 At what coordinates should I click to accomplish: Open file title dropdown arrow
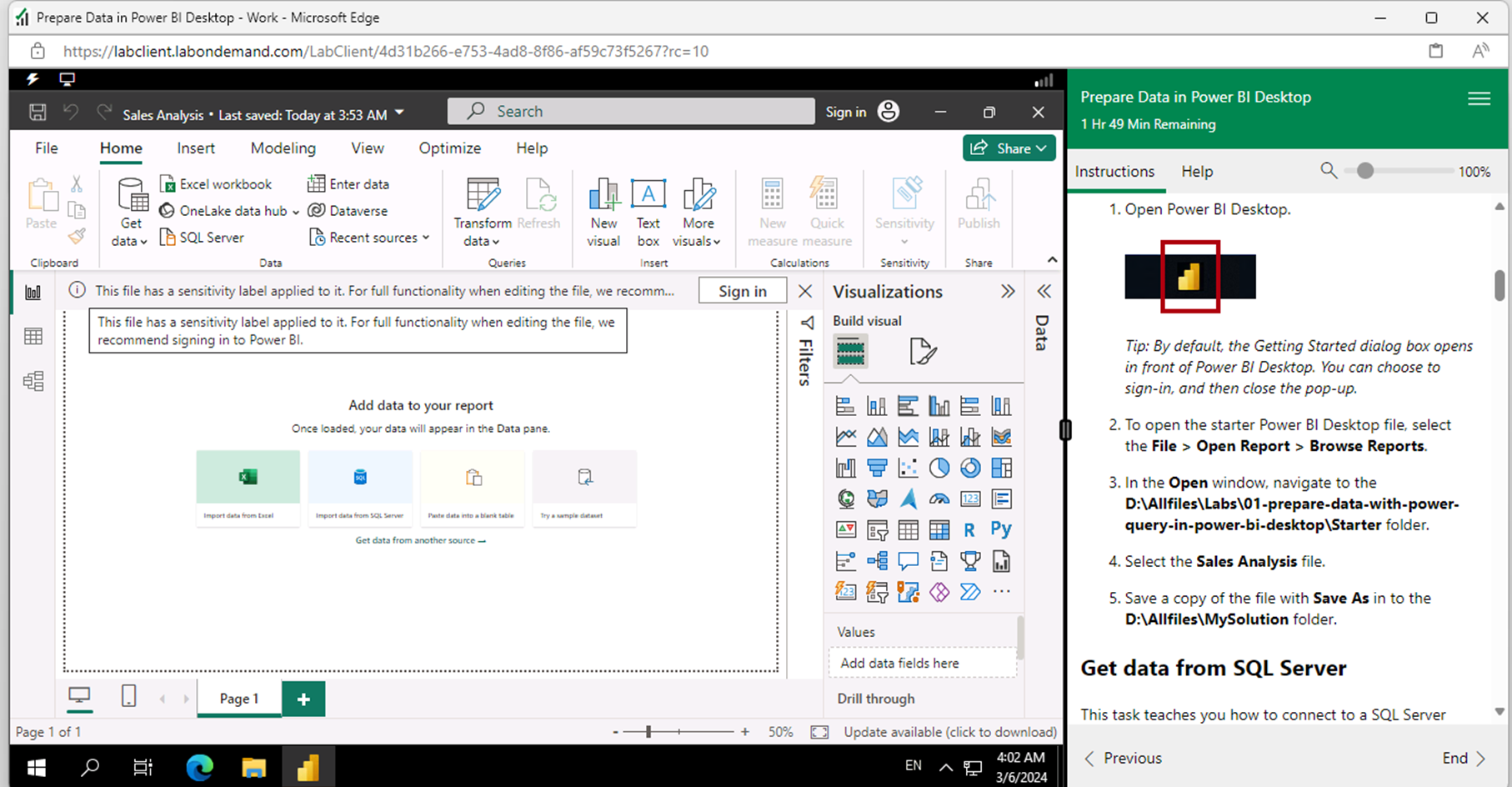click(x=399, y=113)
